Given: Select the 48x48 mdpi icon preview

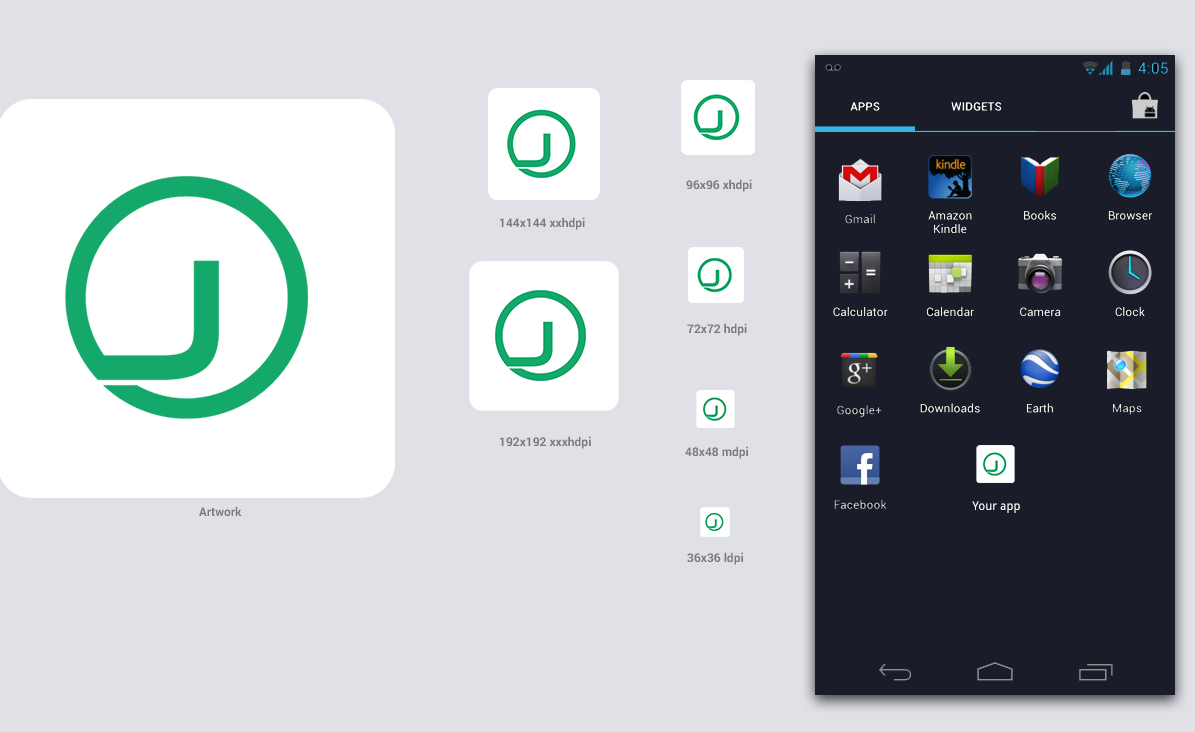Looking at the screenshot, I should pos(715,409).
